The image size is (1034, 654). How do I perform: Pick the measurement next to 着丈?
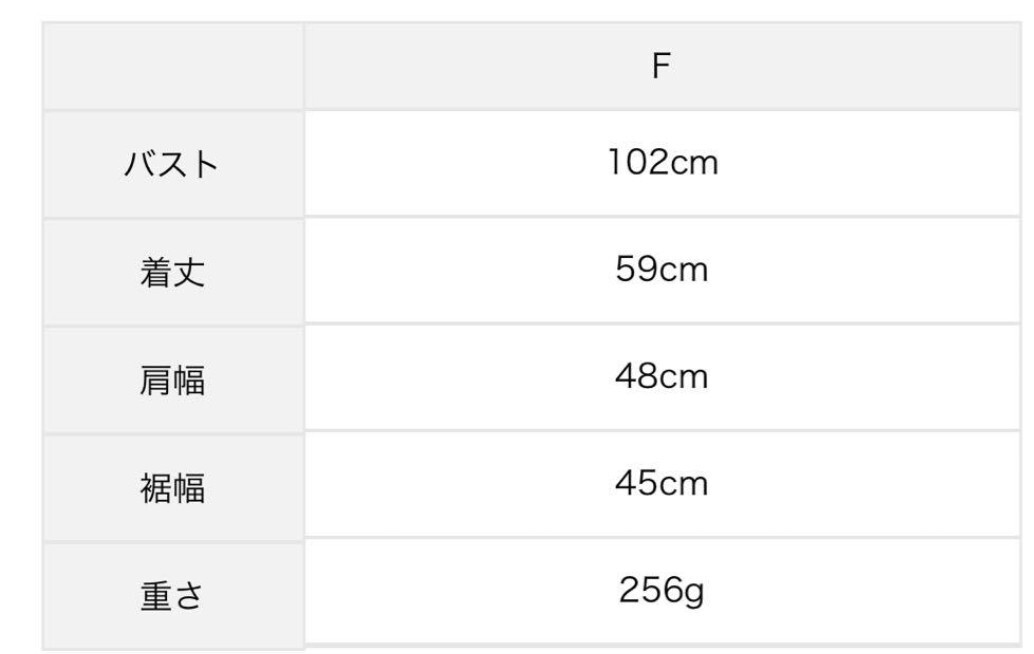tap(660, 270)
